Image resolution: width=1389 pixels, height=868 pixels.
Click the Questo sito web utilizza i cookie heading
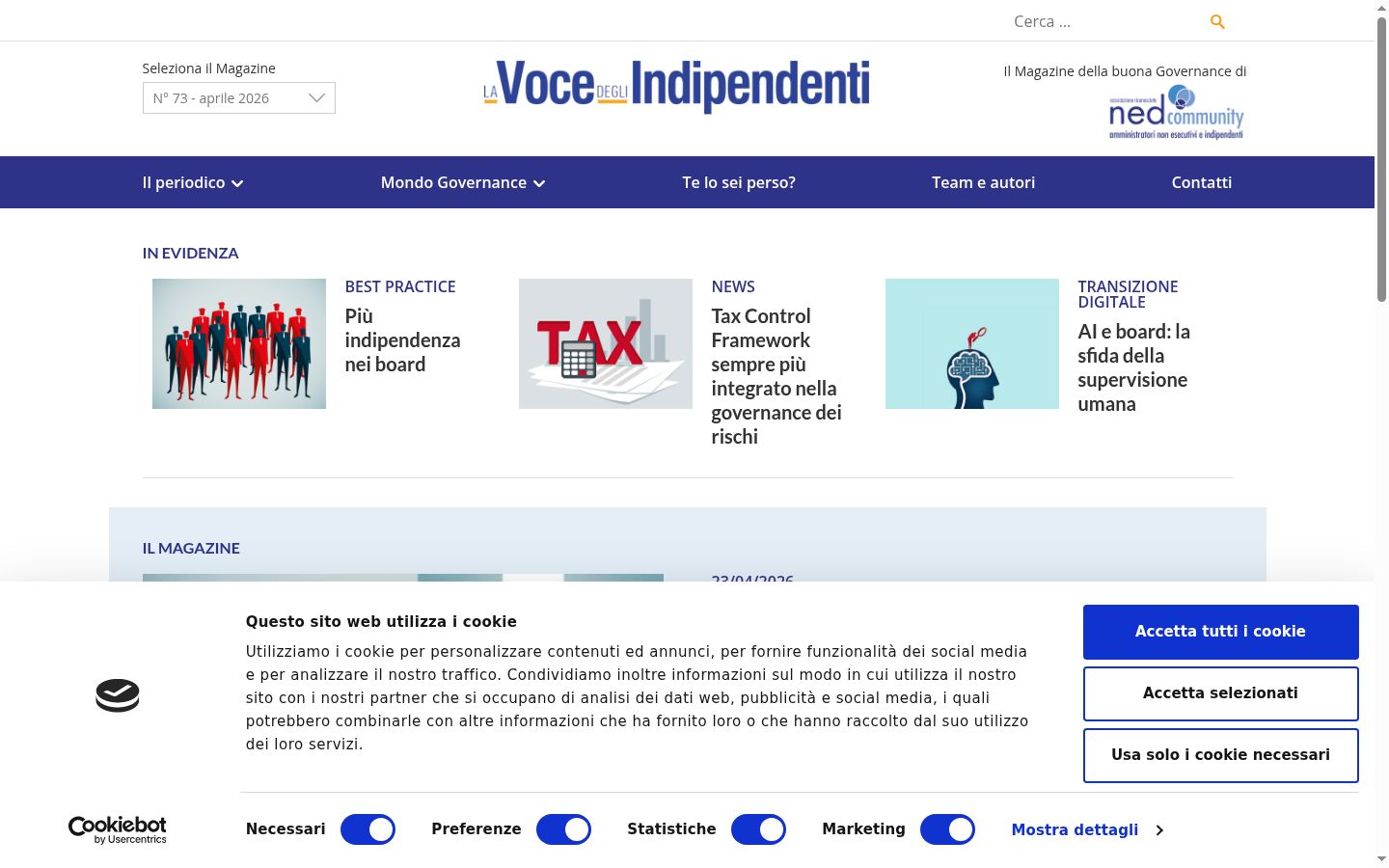[x=381, y=622]
